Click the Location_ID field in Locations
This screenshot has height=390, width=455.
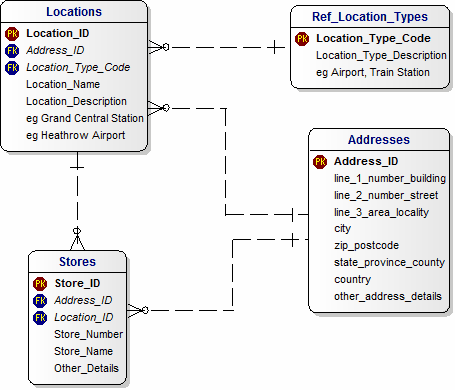(58, 34)
